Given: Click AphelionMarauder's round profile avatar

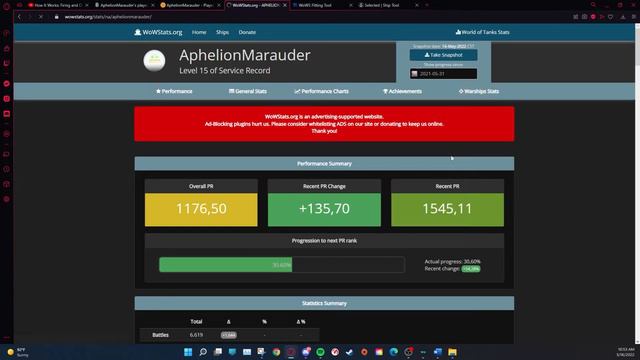Looking at the screenshot, I should coord(154,60).
